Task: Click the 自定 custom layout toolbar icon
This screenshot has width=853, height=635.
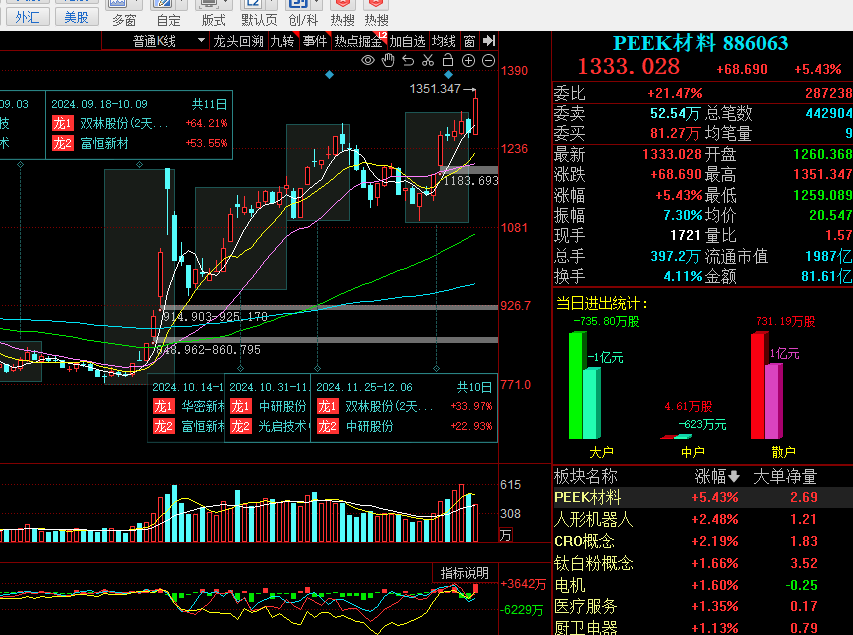Action: coord(164,4)
